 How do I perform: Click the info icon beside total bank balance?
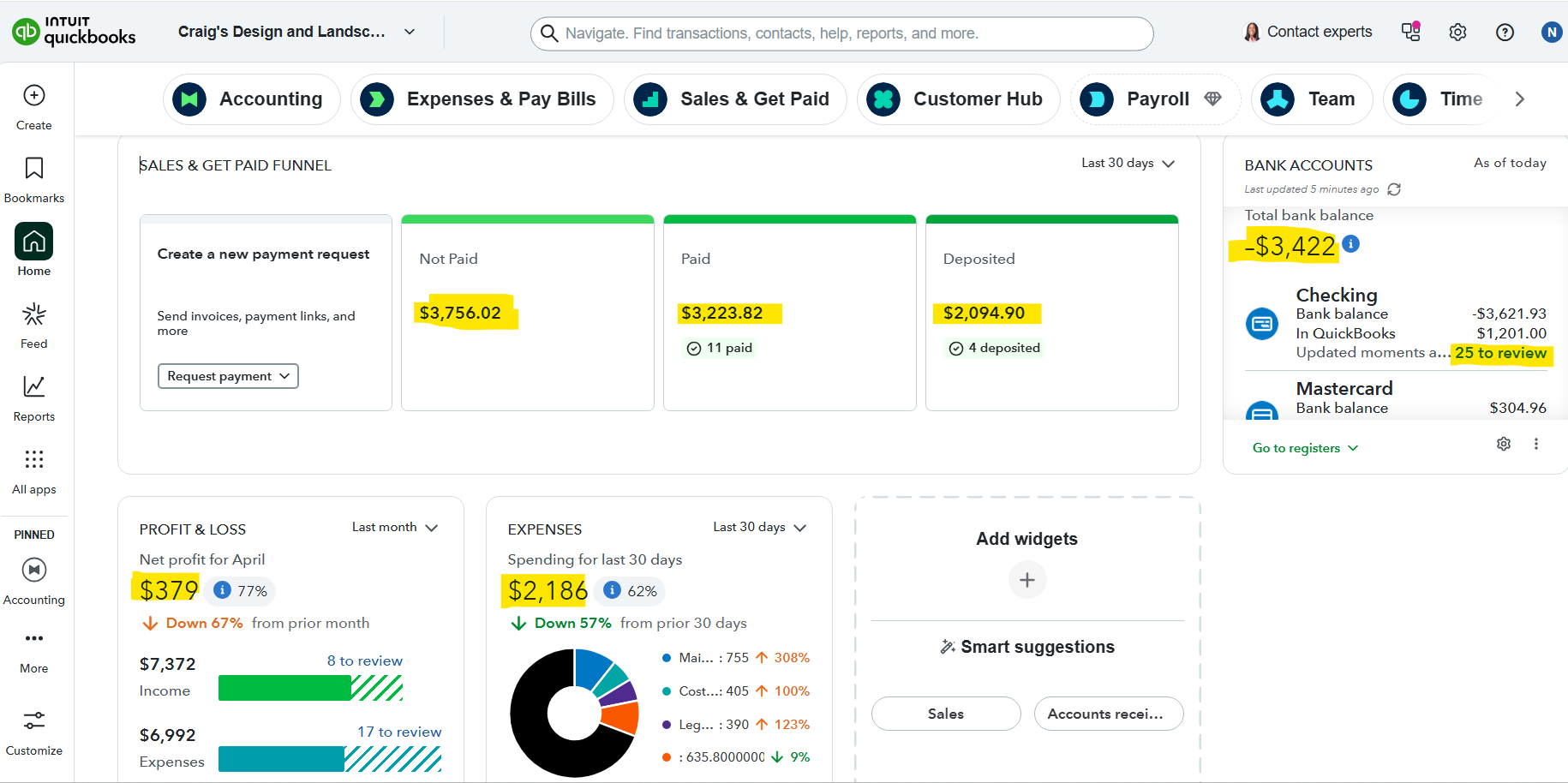click(1351, 244)
